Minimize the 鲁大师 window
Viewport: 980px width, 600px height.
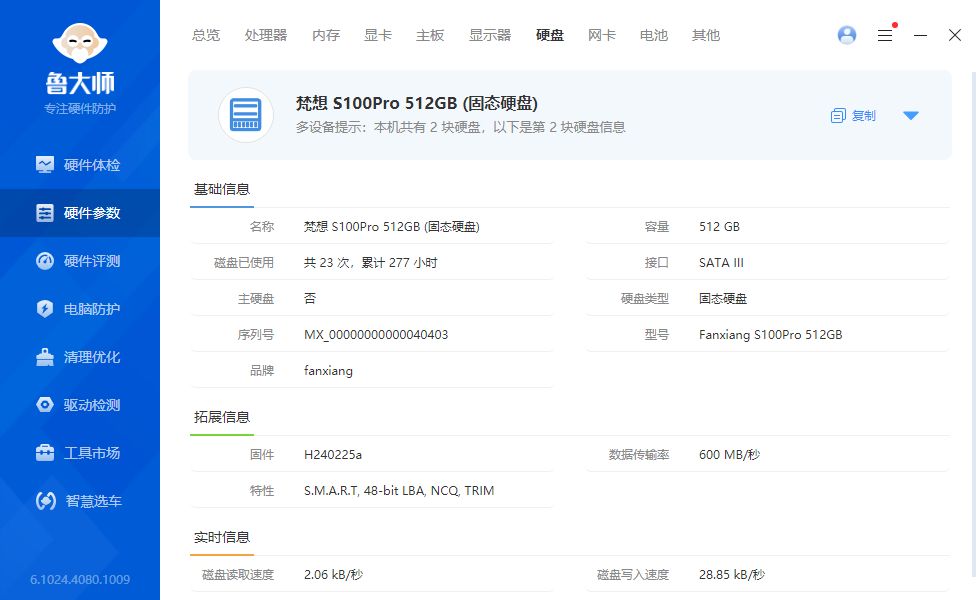(x=920, y=35)
